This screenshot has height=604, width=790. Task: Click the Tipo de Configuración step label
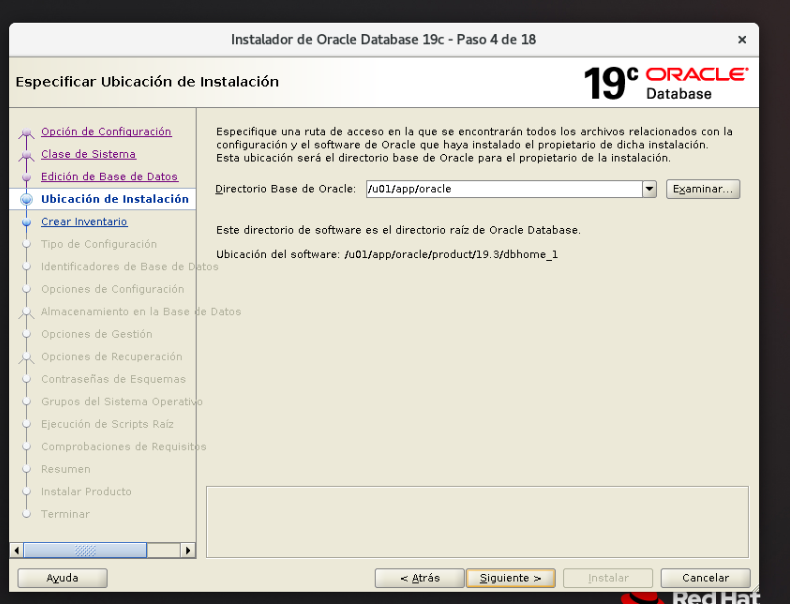(x=99, y=244)
